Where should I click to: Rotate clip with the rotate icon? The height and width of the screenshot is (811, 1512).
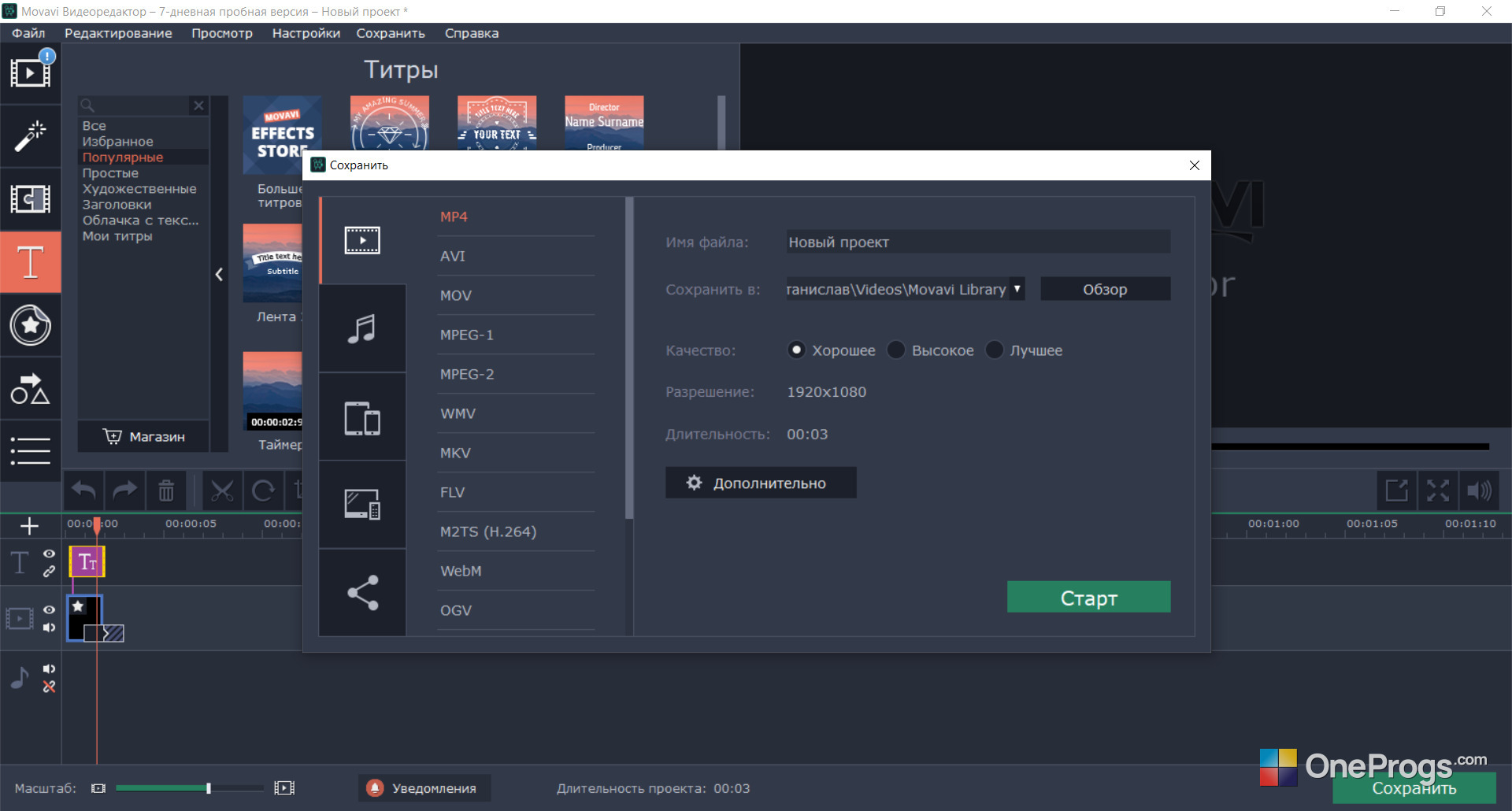(x=263, y=491)
